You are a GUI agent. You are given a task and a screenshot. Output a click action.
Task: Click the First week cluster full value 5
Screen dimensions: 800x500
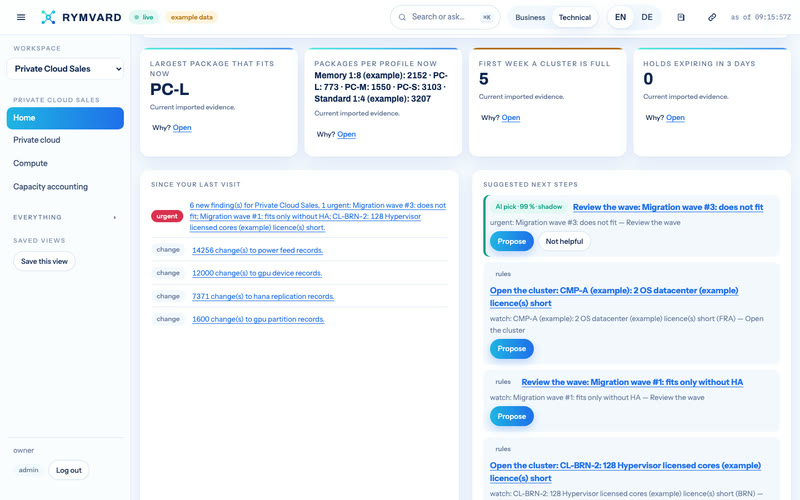pos(484,79)
